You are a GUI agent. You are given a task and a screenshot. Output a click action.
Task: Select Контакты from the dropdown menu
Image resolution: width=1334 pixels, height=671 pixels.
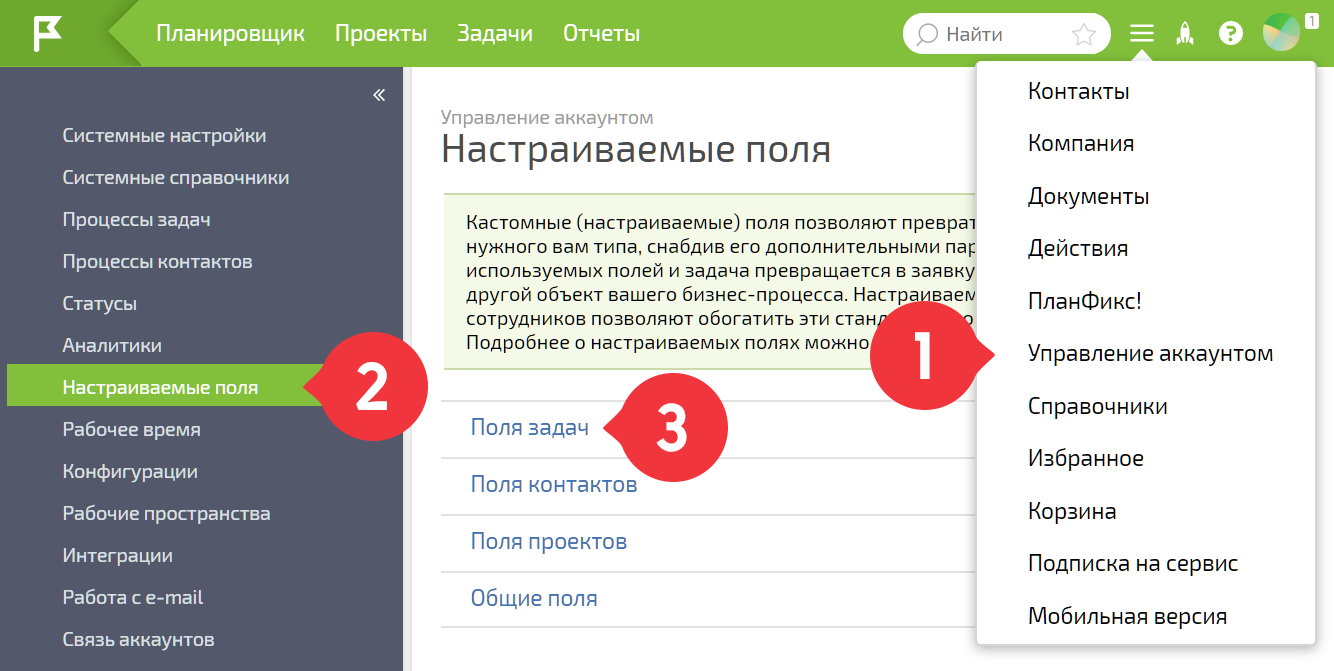tap(1079, 91)
